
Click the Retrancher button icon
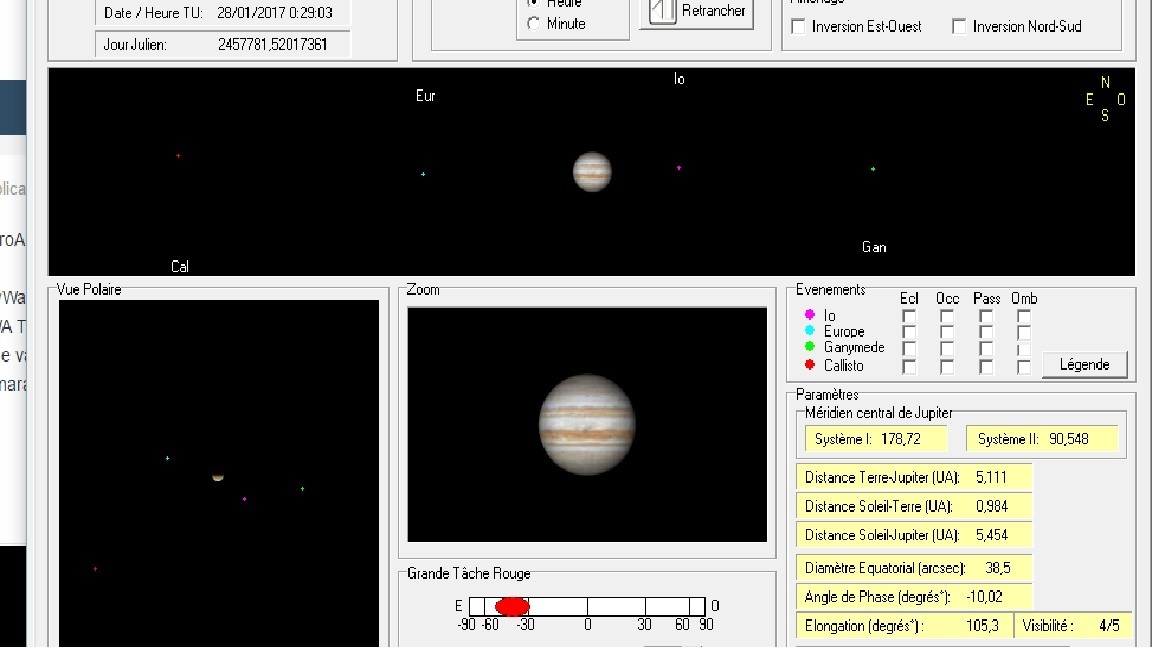coord(662,11)
